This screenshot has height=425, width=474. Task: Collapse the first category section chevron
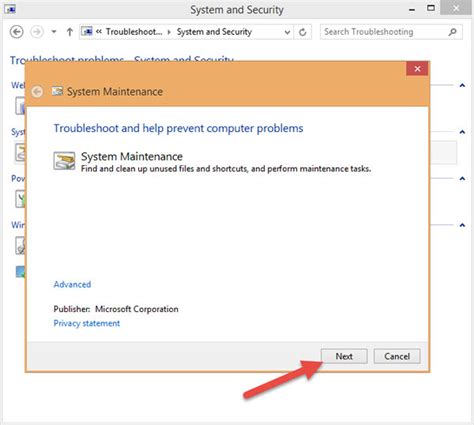coord(462,85)
